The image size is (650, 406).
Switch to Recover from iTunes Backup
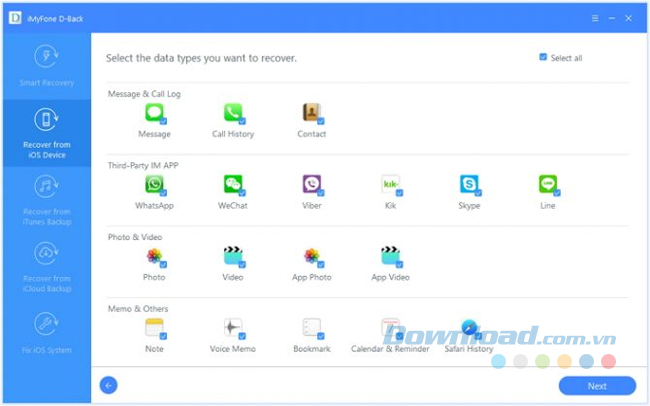(47, 200)
